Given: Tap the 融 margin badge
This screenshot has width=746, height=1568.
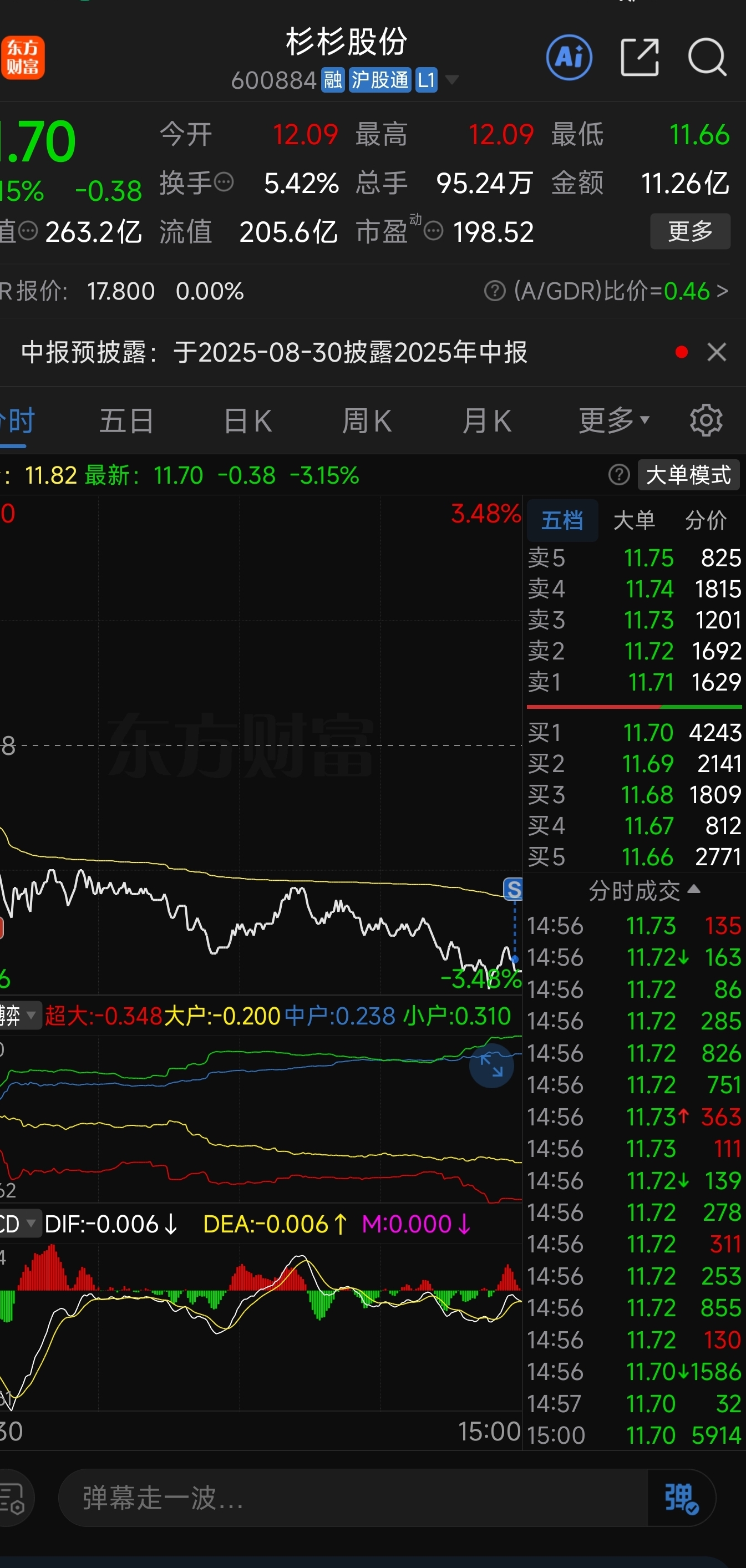Looking at the screenshot, I should point(333,80).
